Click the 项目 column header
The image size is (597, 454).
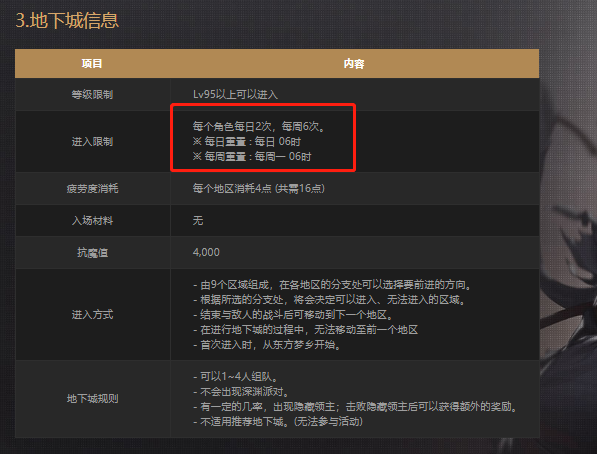(x=92, y=64)
